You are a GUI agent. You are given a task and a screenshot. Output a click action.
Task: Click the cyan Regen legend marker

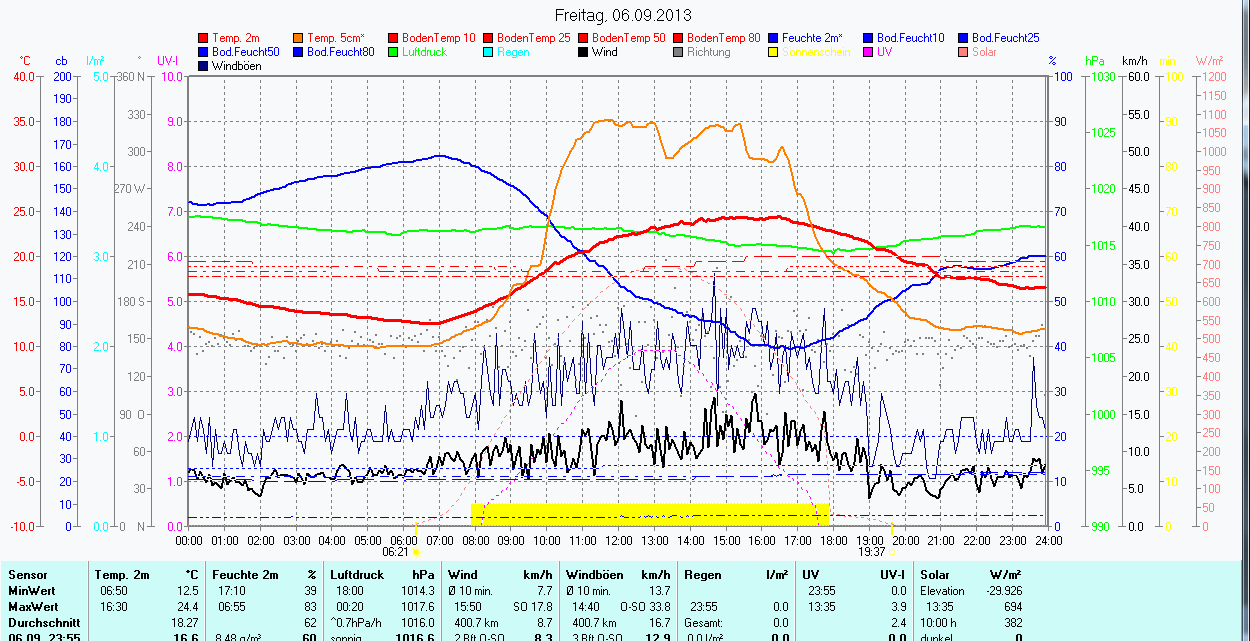coord(489,52)
